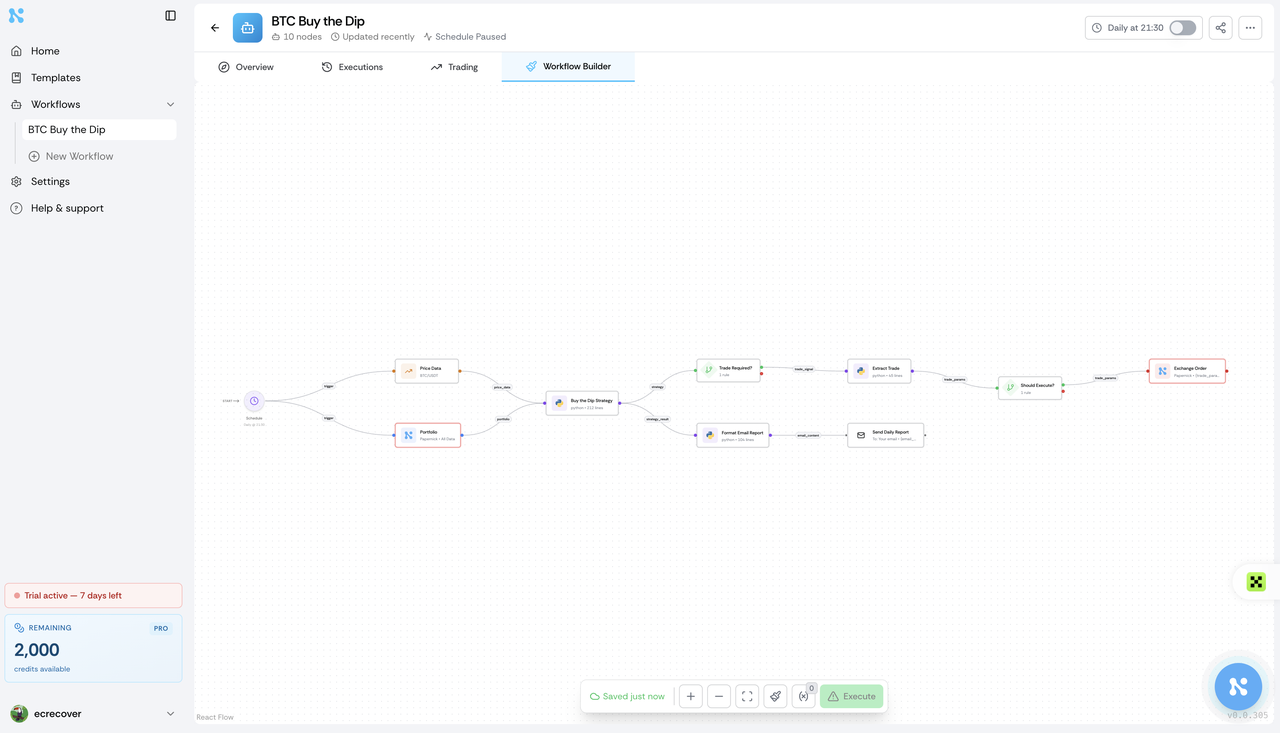1280x733 pixels.
Task: Select the Trade Required? condition node
Action: pos(729,371)
